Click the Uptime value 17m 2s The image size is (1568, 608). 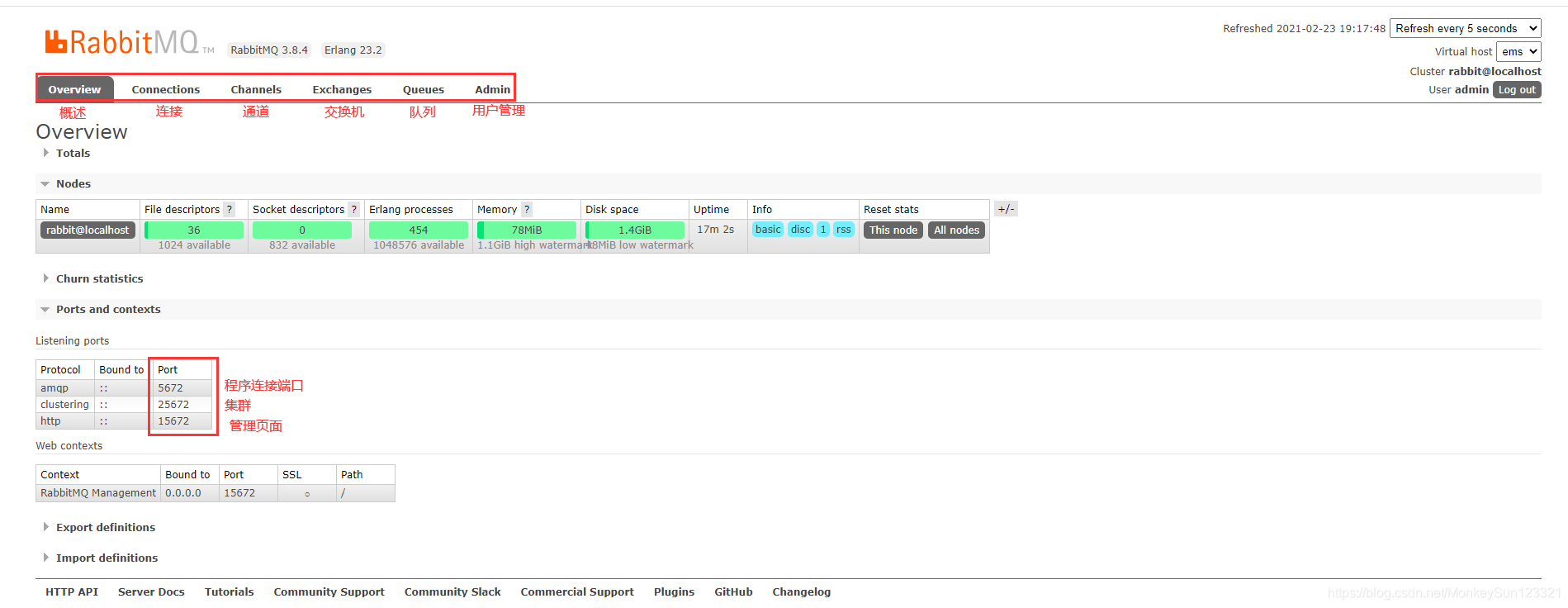pyautogui.click(x=715, y=230)
